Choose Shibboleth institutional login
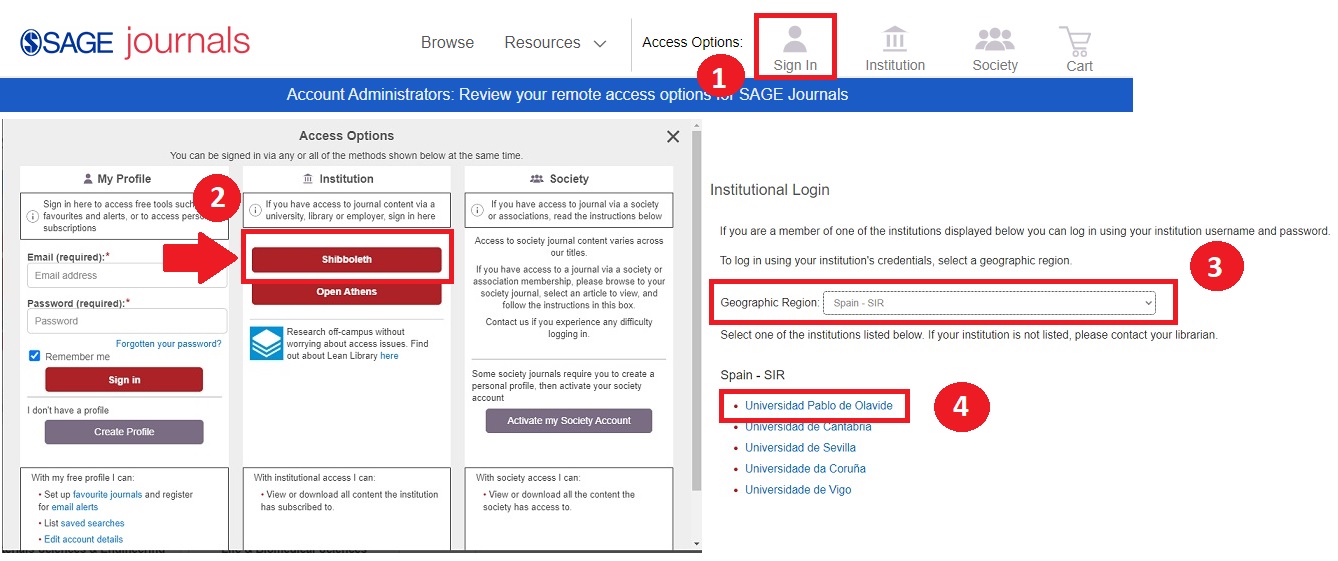This screenshot has width=1338, height=561. click(x=346, y=259)
